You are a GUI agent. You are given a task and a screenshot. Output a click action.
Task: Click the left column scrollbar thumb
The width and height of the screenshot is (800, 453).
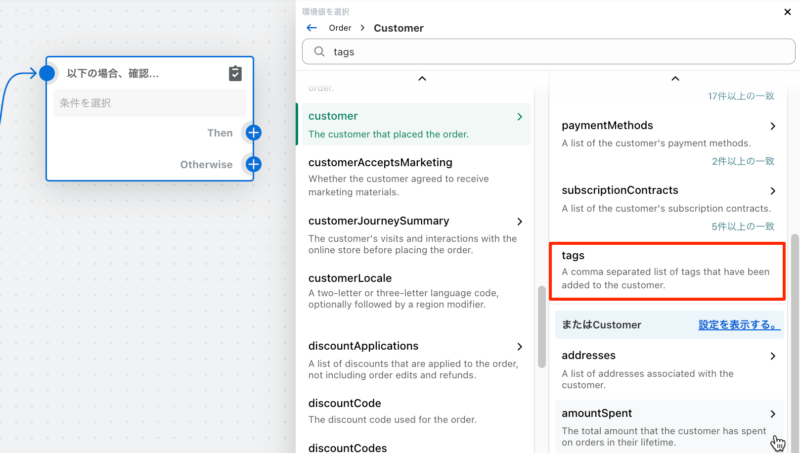point(541,327)
